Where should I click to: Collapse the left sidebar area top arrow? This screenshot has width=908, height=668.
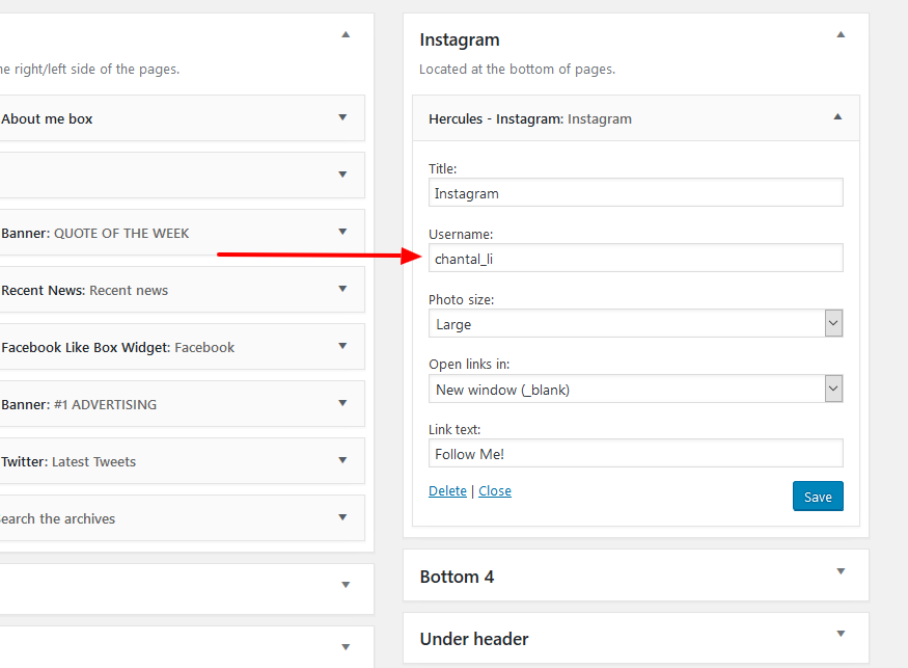[346, 35]
